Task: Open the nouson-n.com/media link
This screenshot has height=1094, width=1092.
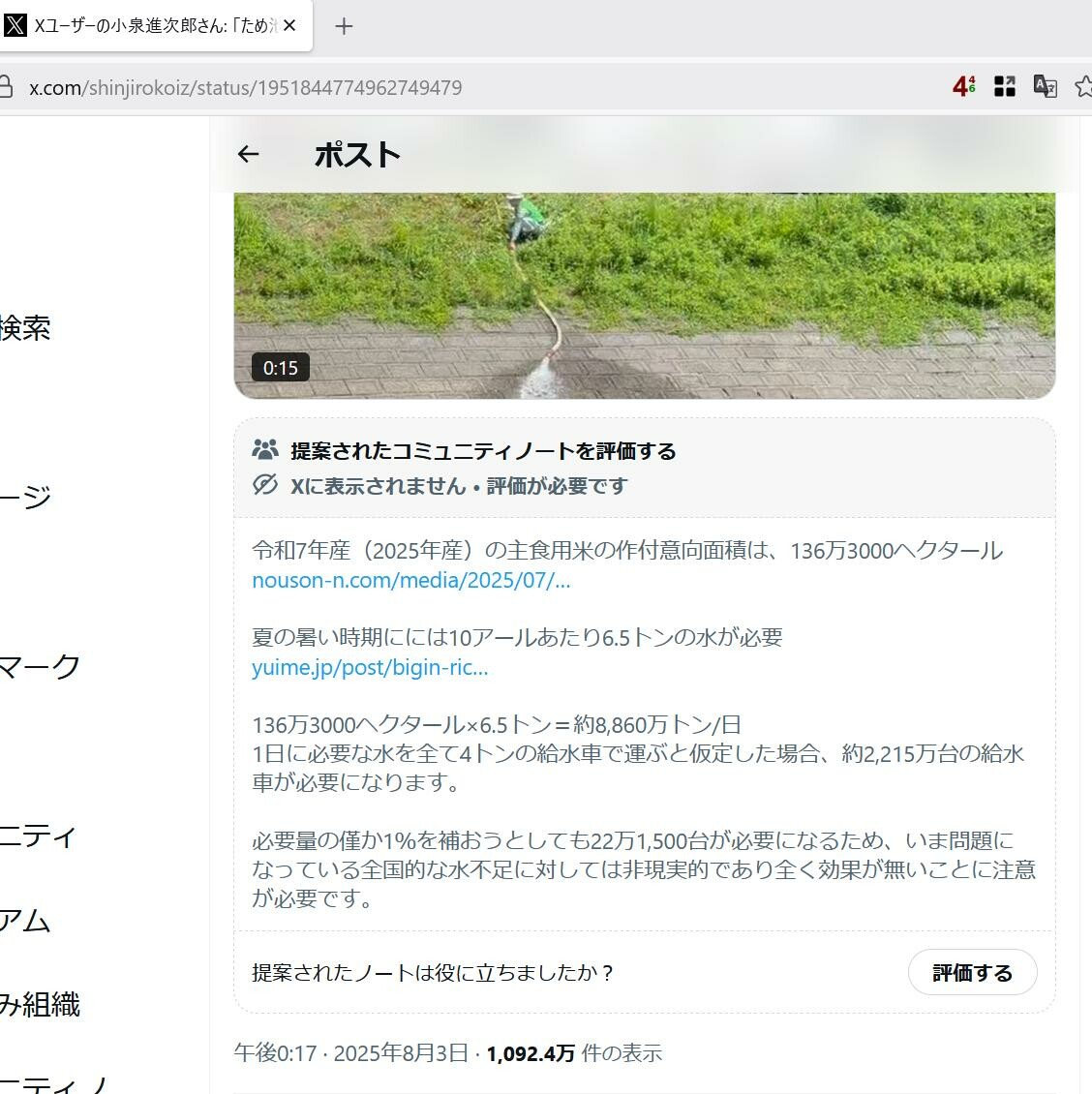Action: point(411,581)
